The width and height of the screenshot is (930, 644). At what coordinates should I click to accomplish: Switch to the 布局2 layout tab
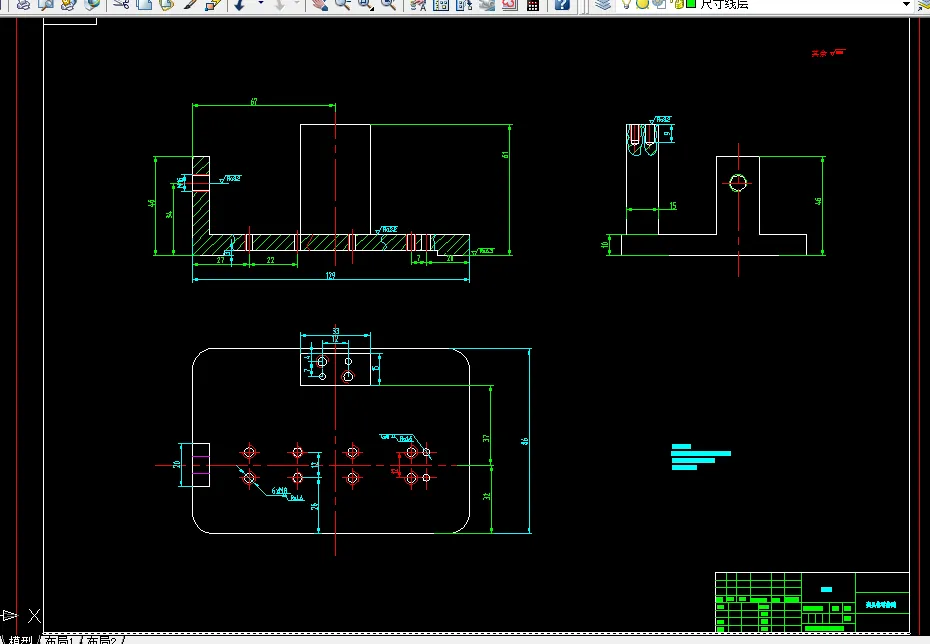click(x=101, y=640)
